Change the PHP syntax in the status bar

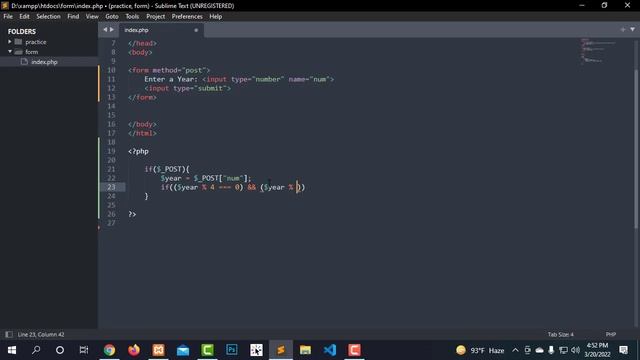[x=611, y=334]
